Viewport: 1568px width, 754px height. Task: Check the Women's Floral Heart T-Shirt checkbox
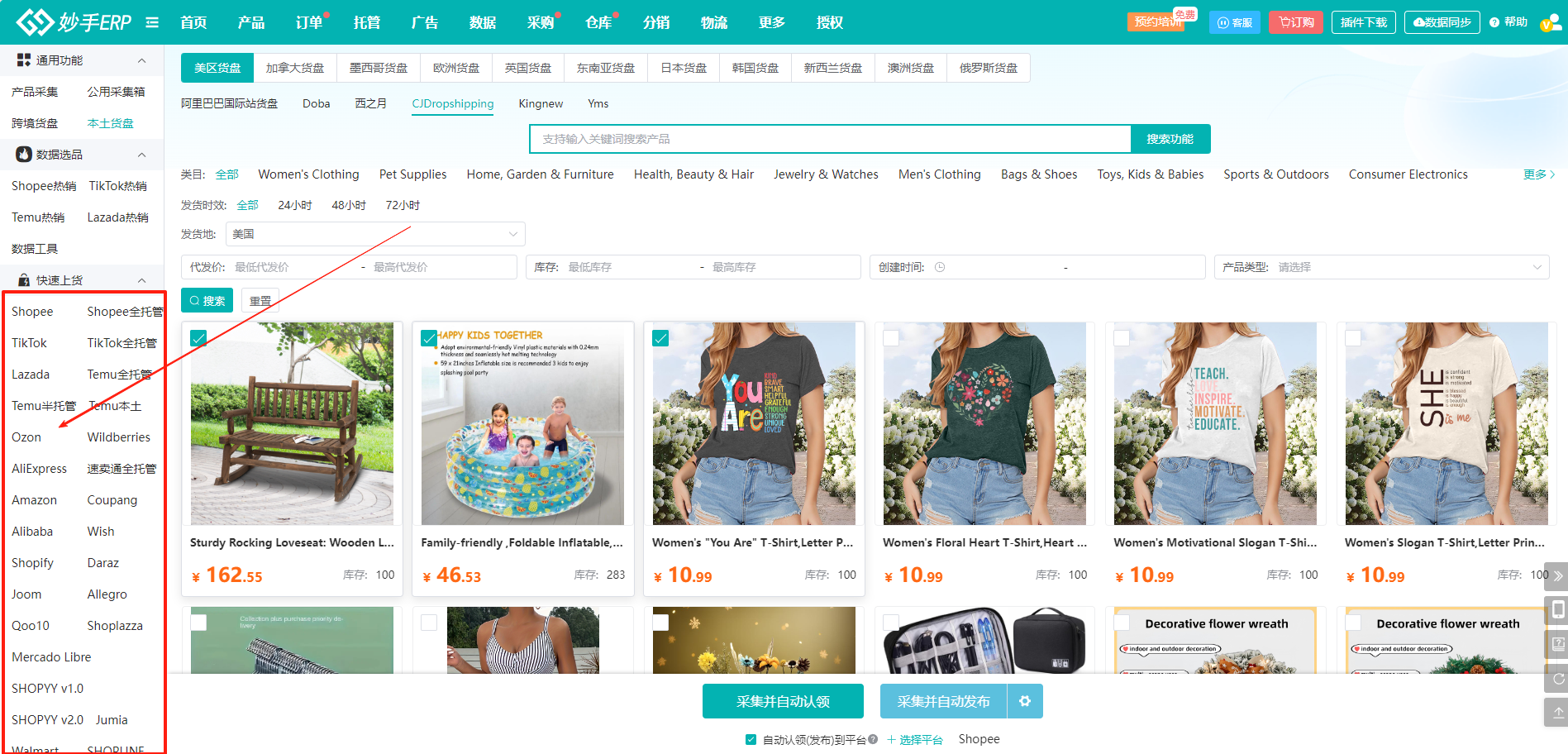tap(891, 338)
